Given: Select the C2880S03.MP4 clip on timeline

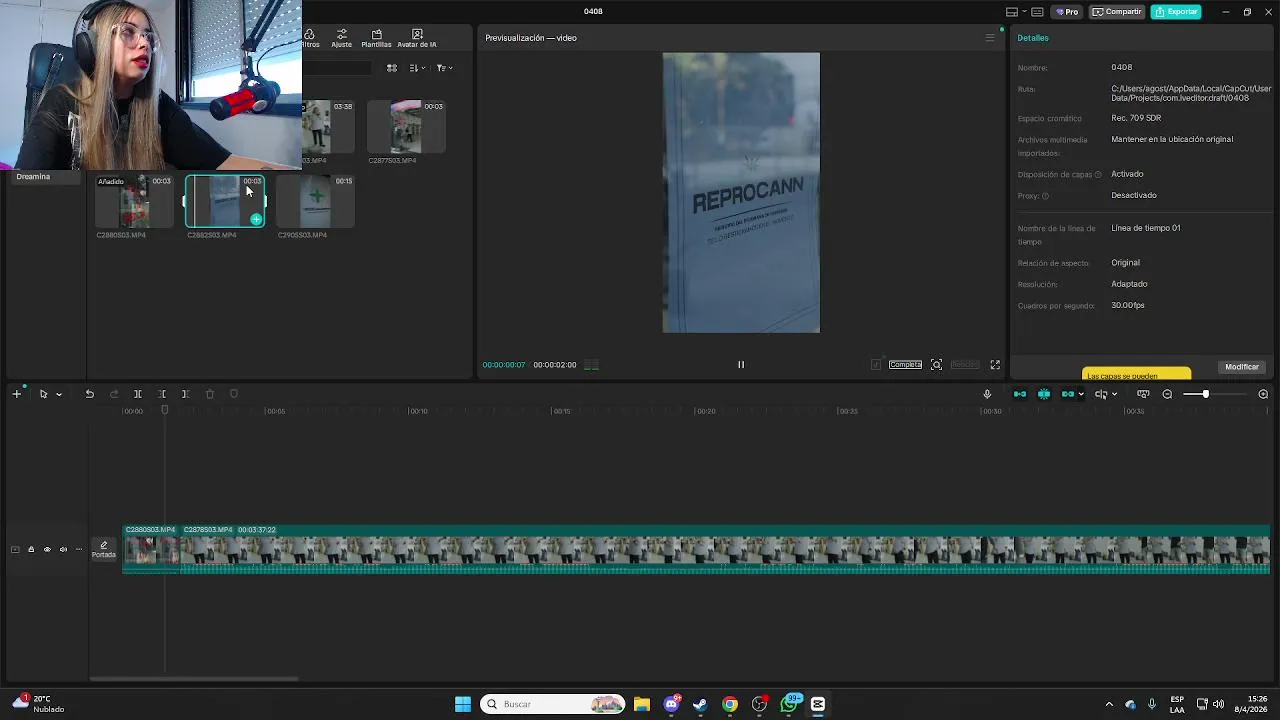Looking at the screenshot, I should (x=151, y=549).
